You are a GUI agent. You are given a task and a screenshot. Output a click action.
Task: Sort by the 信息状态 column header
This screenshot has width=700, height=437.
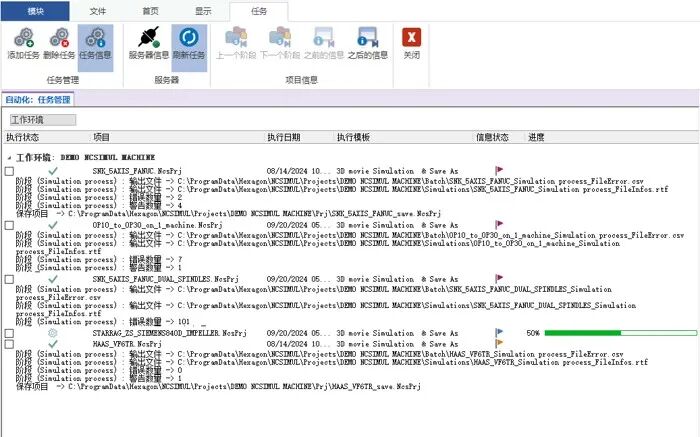click(x=492, y=137)
